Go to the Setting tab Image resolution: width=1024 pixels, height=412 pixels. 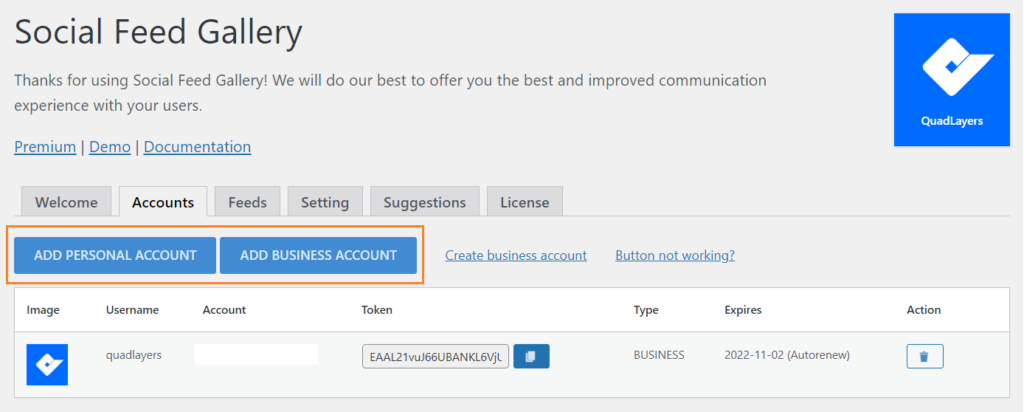[325, 202]
